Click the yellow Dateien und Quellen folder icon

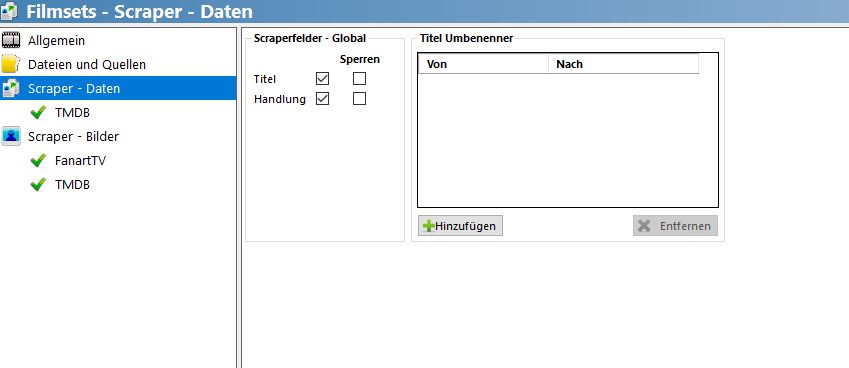point(10,64)
